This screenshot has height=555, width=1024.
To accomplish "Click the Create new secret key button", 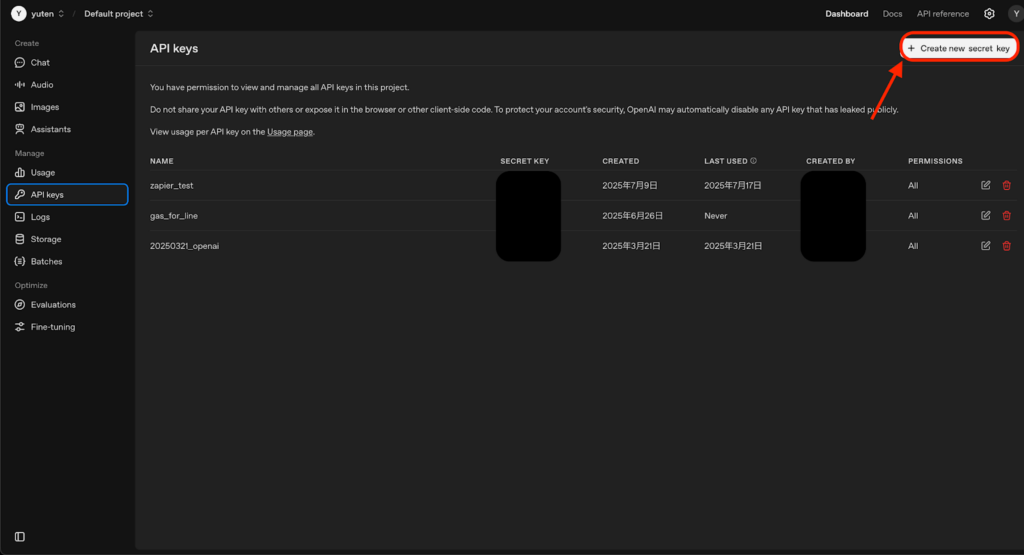I will click(959, 48).
